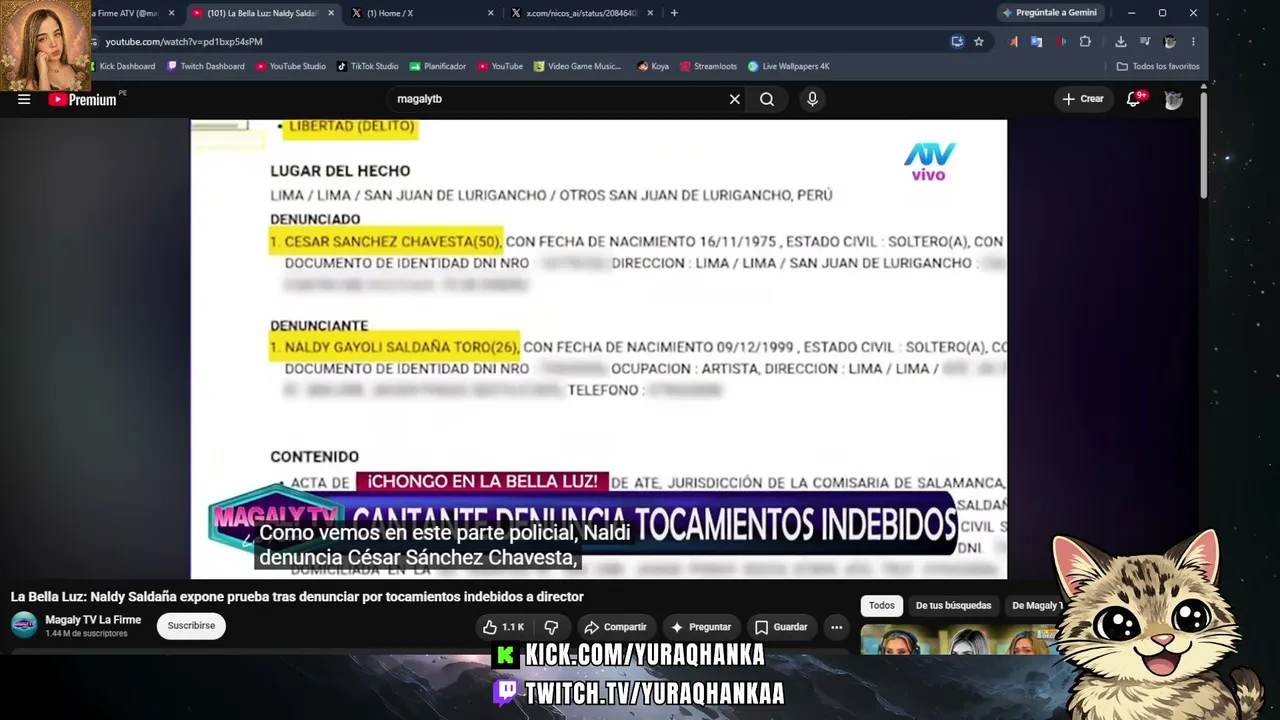Click the video player to pause
Image resolution: width=1280 pixels, height=720 pixels.
pyautogui.click(x=599, y=349)
